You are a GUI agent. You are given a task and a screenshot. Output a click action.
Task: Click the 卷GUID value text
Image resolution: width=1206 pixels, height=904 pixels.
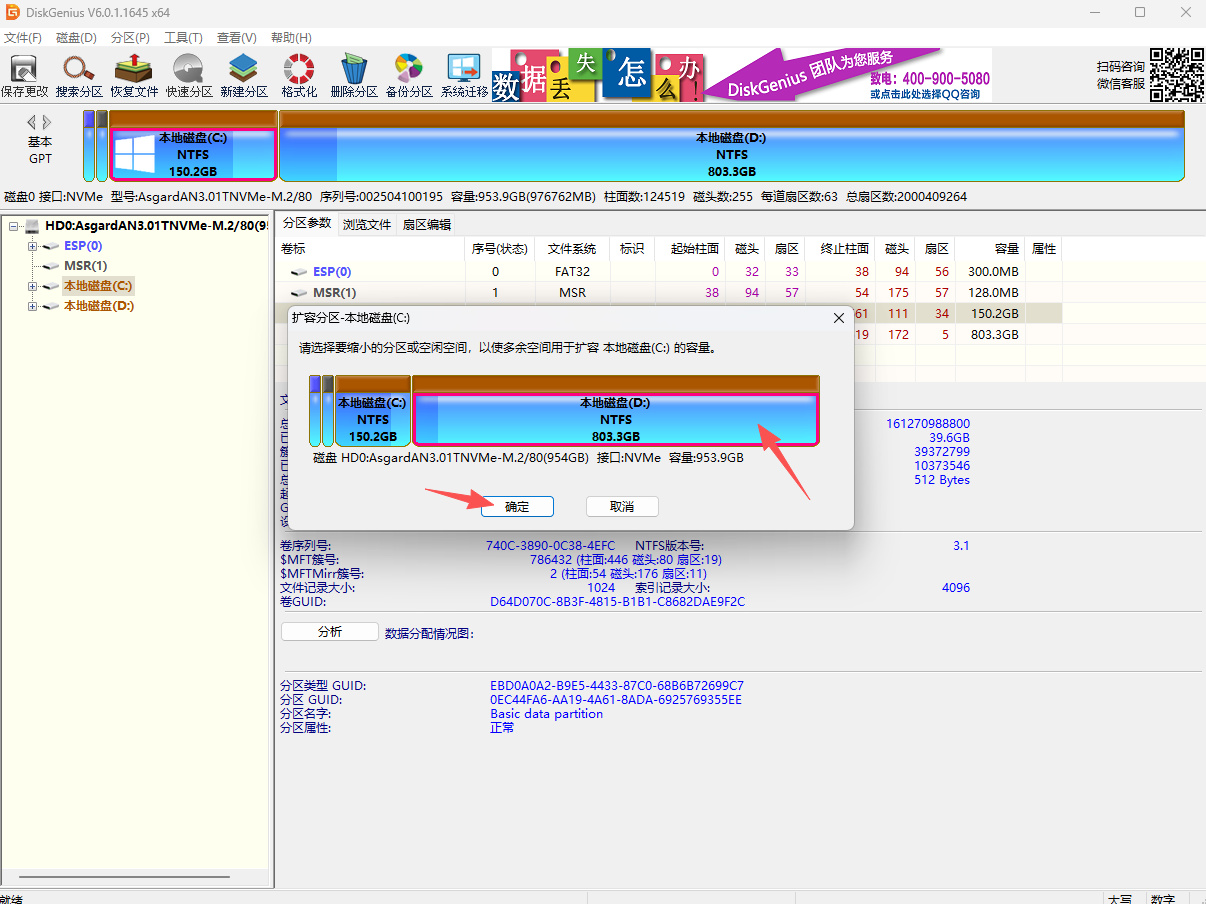617,602
